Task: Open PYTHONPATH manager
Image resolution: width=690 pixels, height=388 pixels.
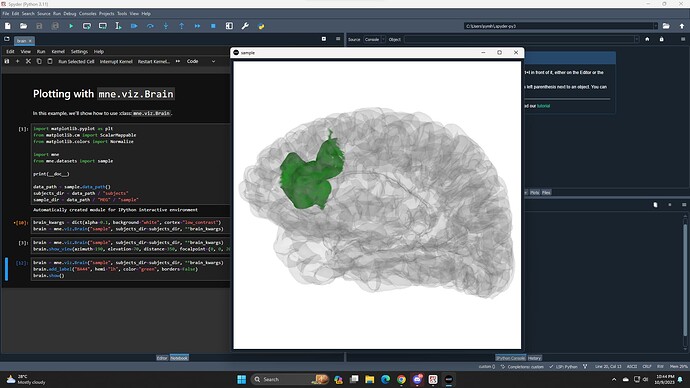Action: click(261, 26)
